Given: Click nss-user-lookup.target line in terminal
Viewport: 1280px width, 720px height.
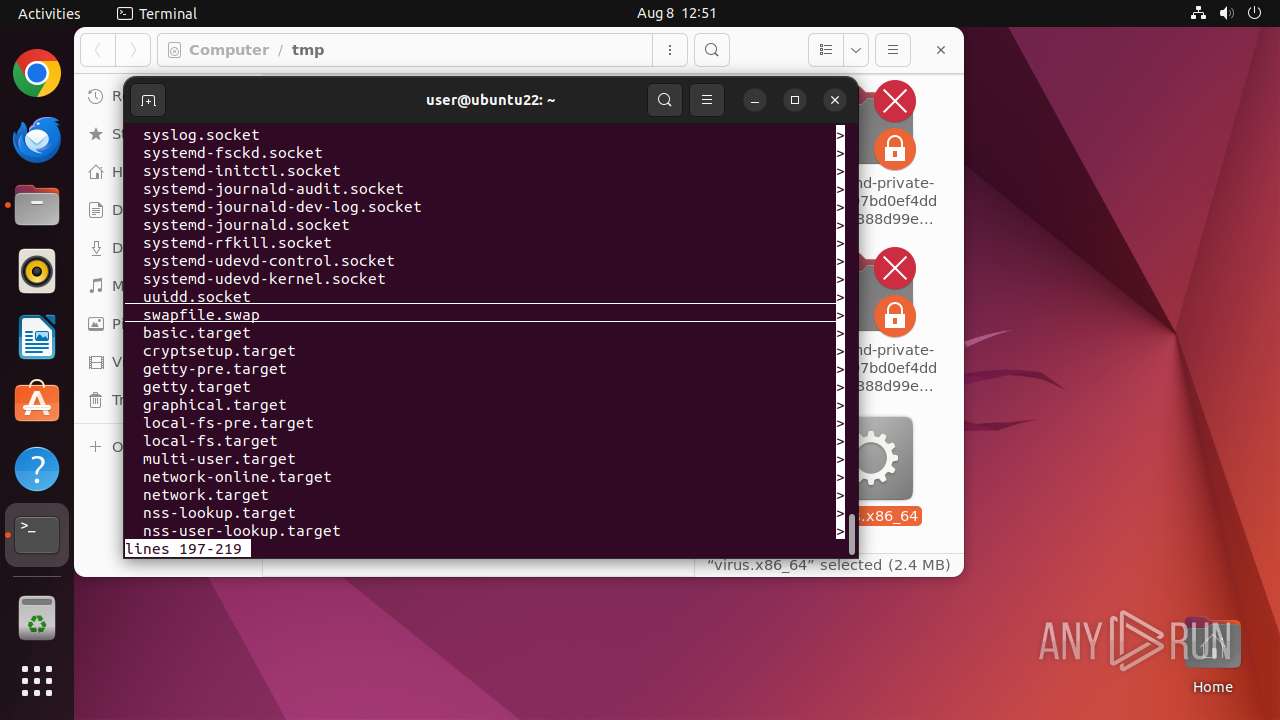Looking at the screenshot, I should click(x=242, y=531).
